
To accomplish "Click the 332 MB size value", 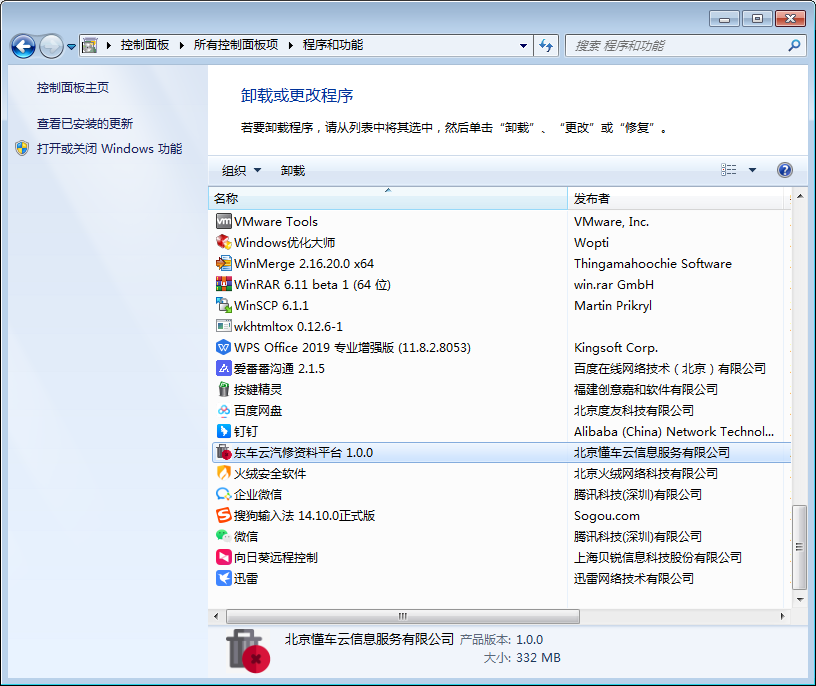I will pos(538,657).
